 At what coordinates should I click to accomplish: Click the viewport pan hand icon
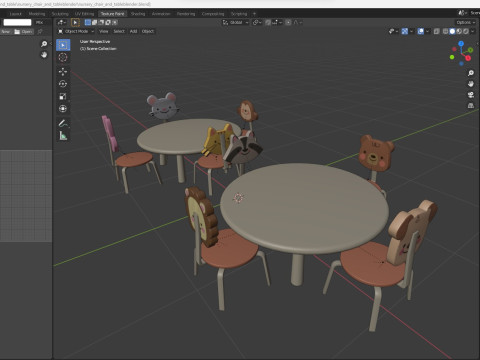[x=471, y=84]
